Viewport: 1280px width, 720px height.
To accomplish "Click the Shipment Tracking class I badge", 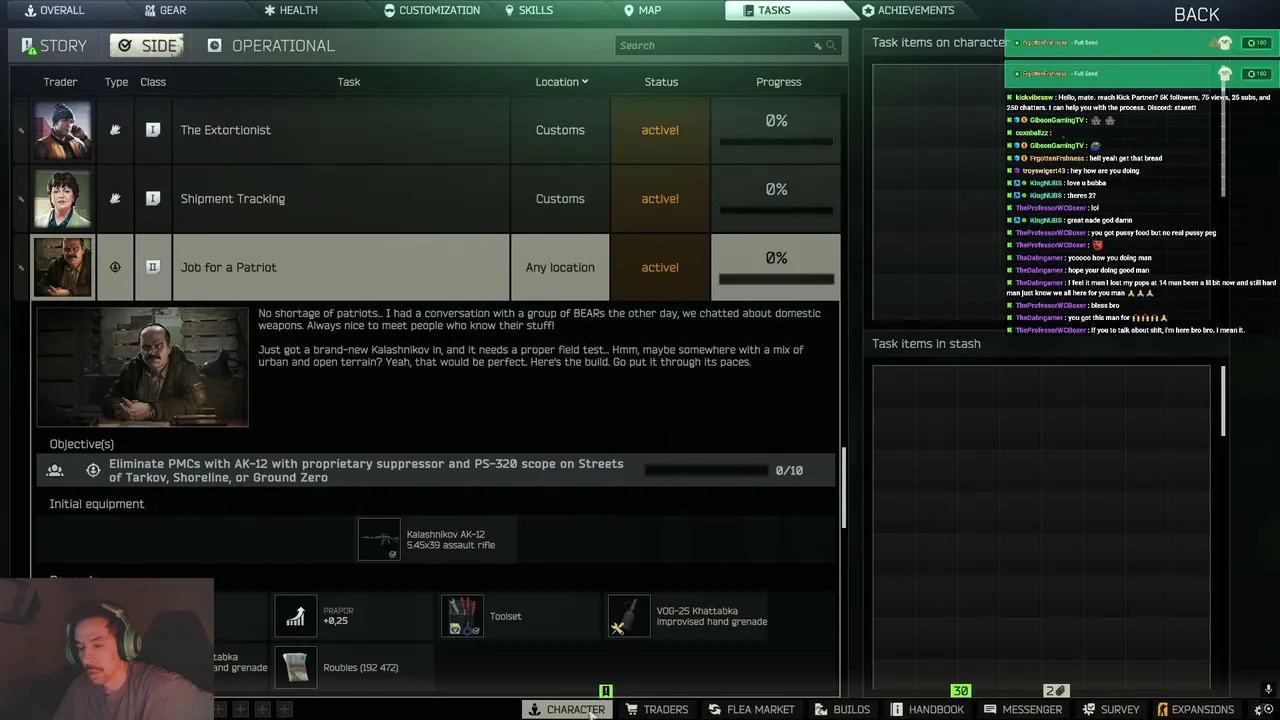I will point(153,199).
